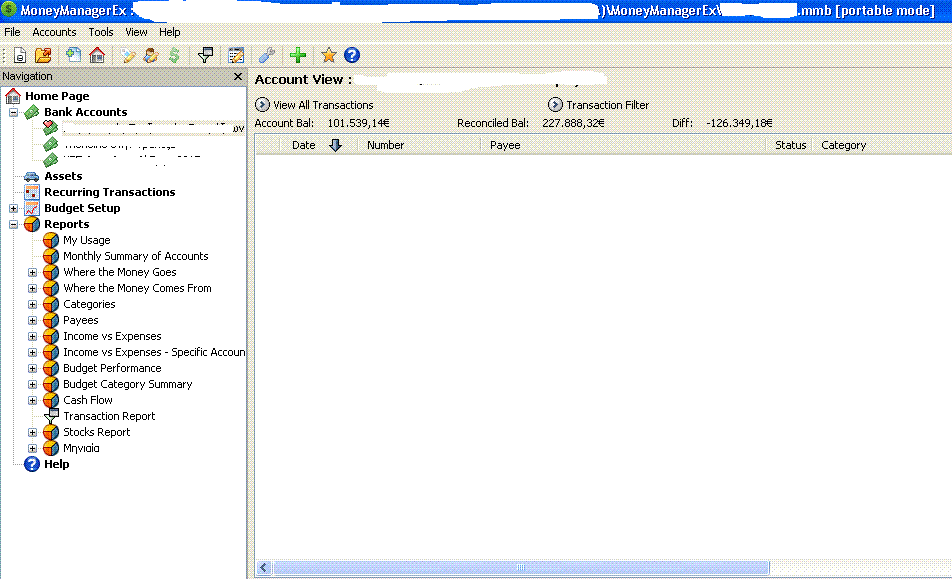Collapse the Bank Accounts tree node

(13, 112)
